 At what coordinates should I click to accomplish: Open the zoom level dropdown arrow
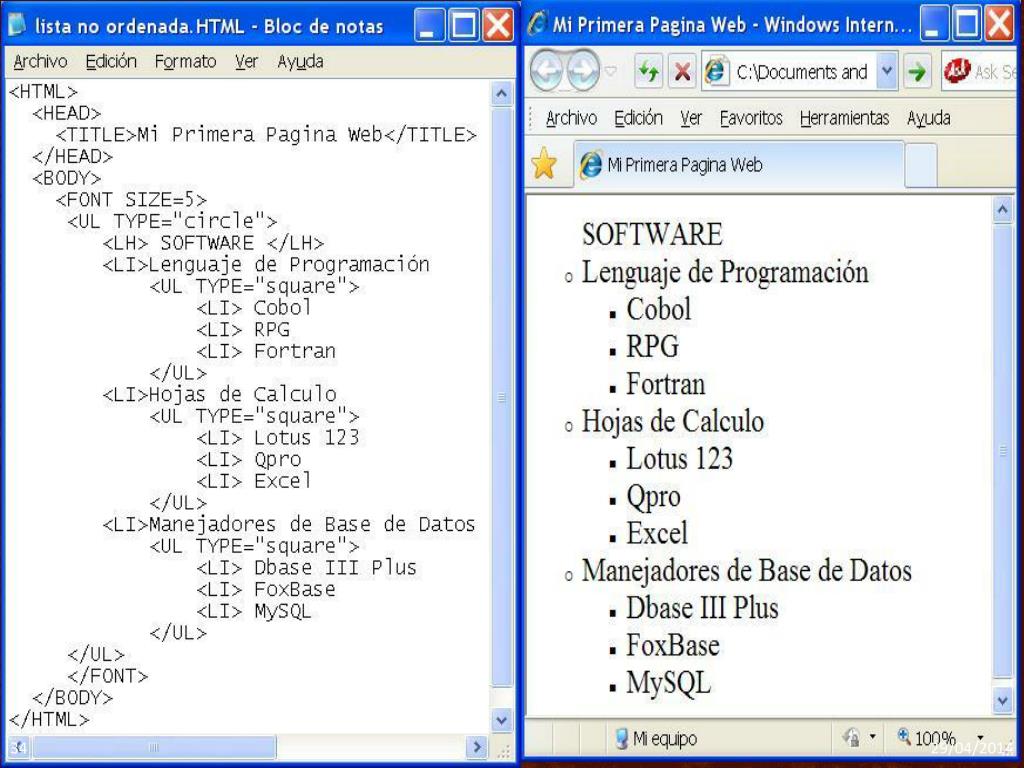point(980,738)
